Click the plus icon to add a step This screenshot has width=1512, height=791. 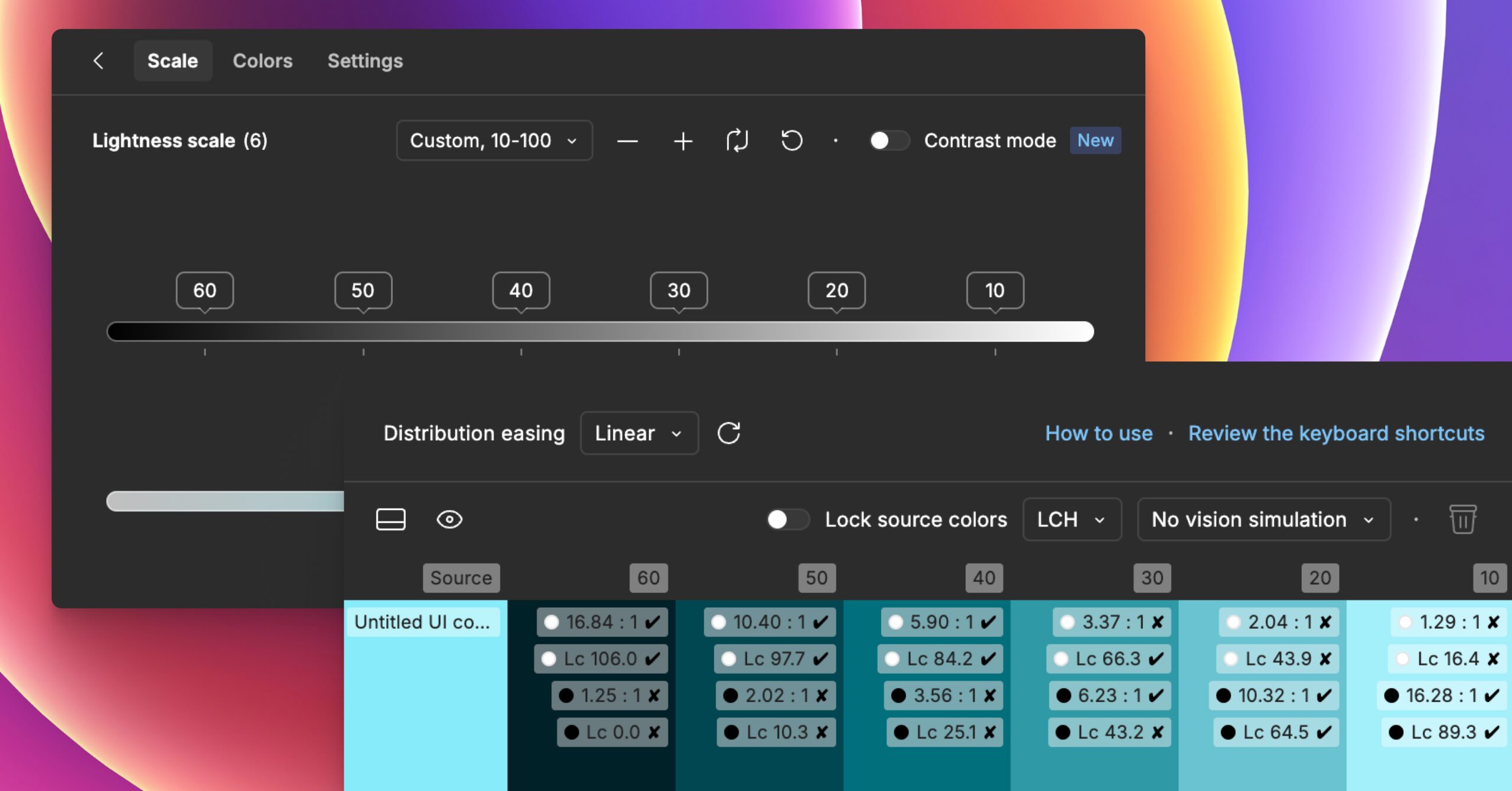coord(683,141)
